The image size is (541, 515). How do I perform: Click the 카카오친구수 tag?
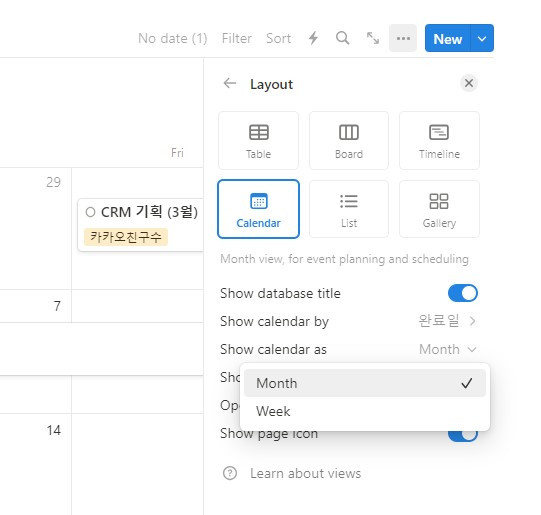[x=126, y=237]
